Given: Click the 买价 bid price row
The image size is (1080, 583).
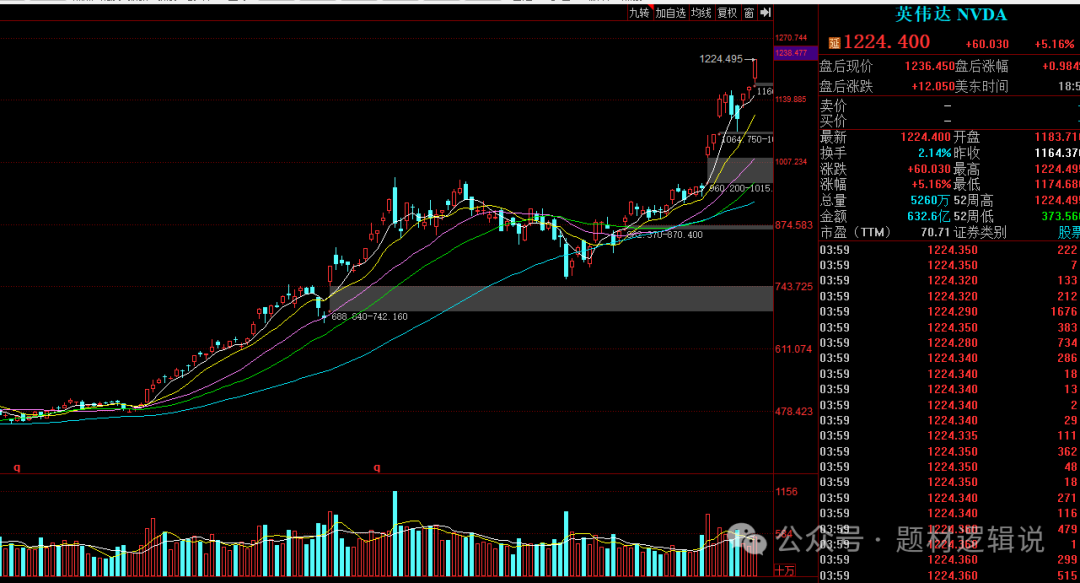Looking at the screenshot, I should point(949,121).
